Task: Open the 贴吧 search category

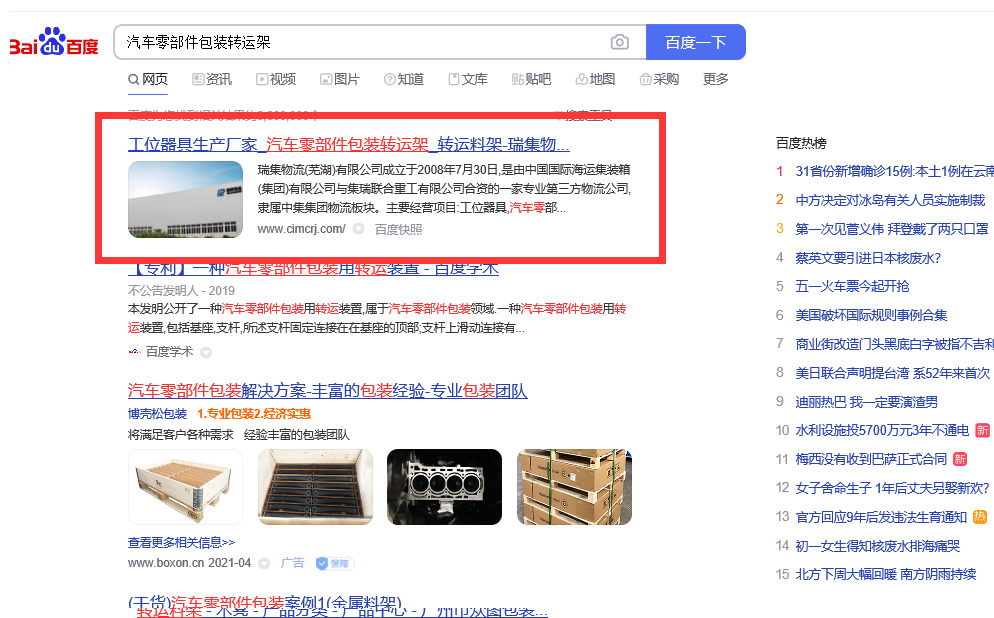Action: 531,79
